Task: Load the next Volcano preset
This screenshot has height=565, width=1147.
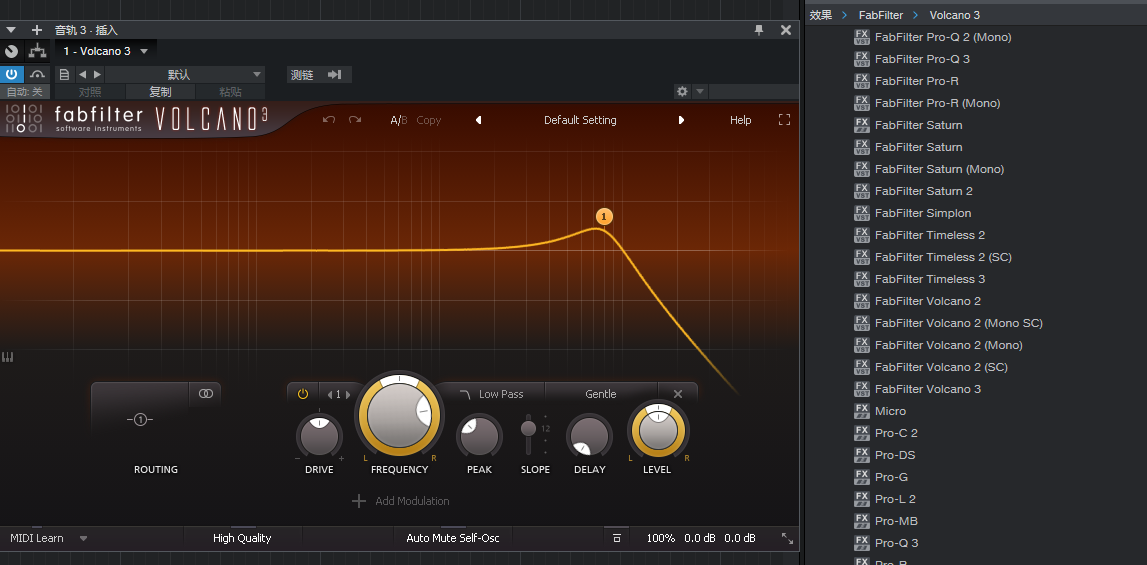Action: (x=681, y=120)
